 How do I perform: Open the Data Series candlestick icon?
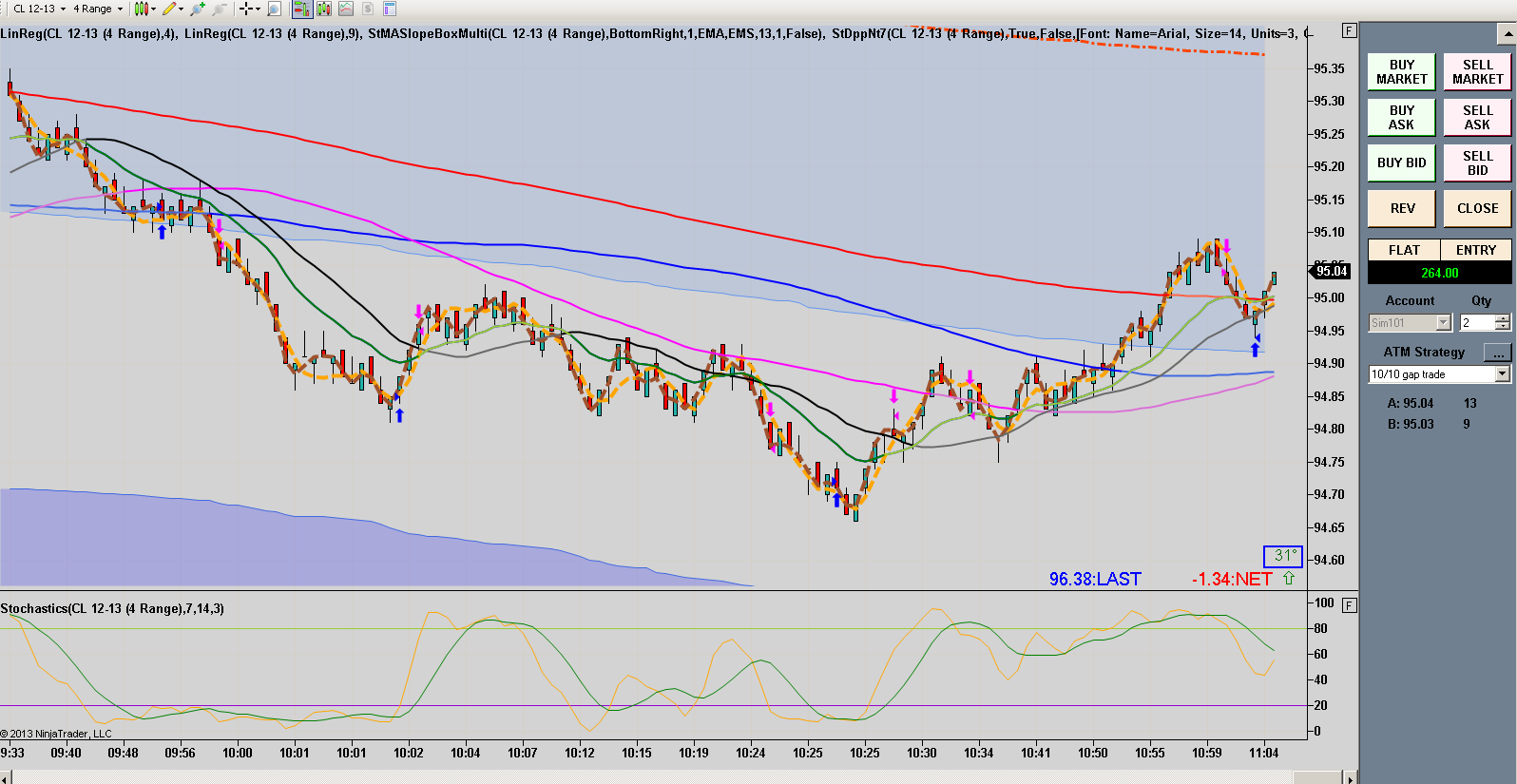[x=324, y=9]
